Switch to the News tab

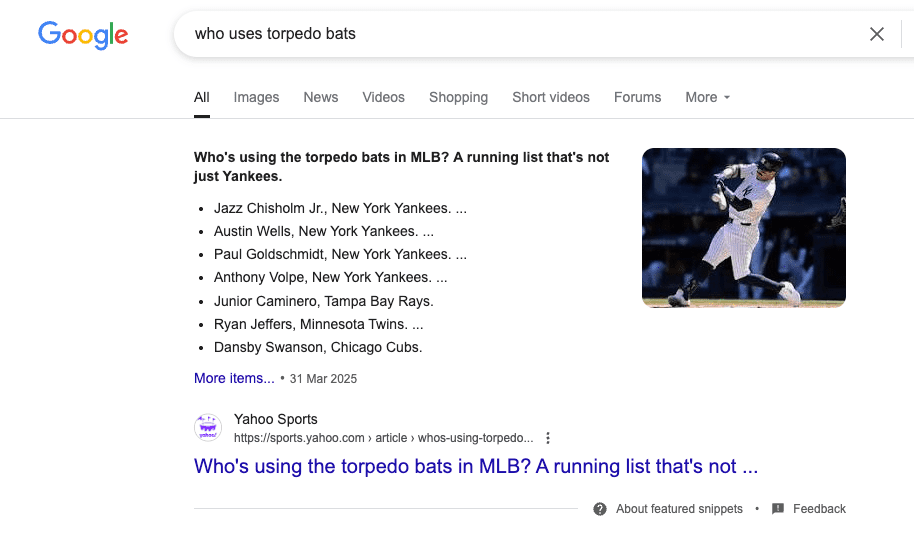[x=321, y=97]
